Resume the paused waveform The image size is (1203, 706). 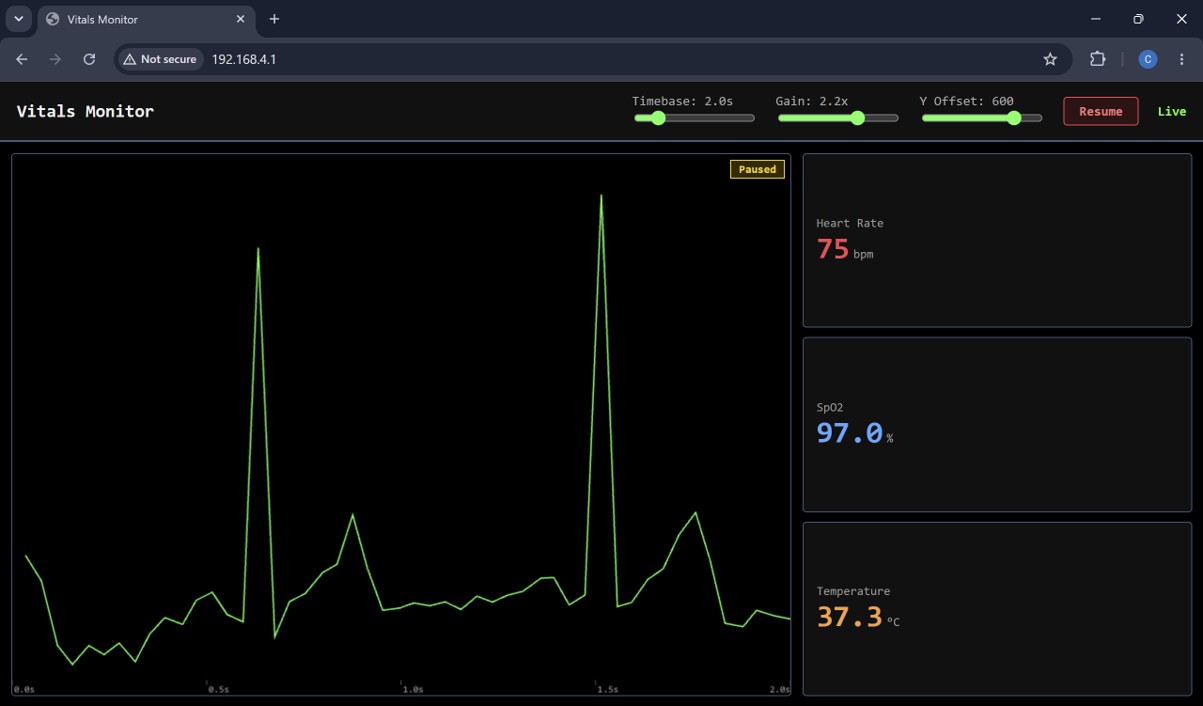(x=1100, y=111)
